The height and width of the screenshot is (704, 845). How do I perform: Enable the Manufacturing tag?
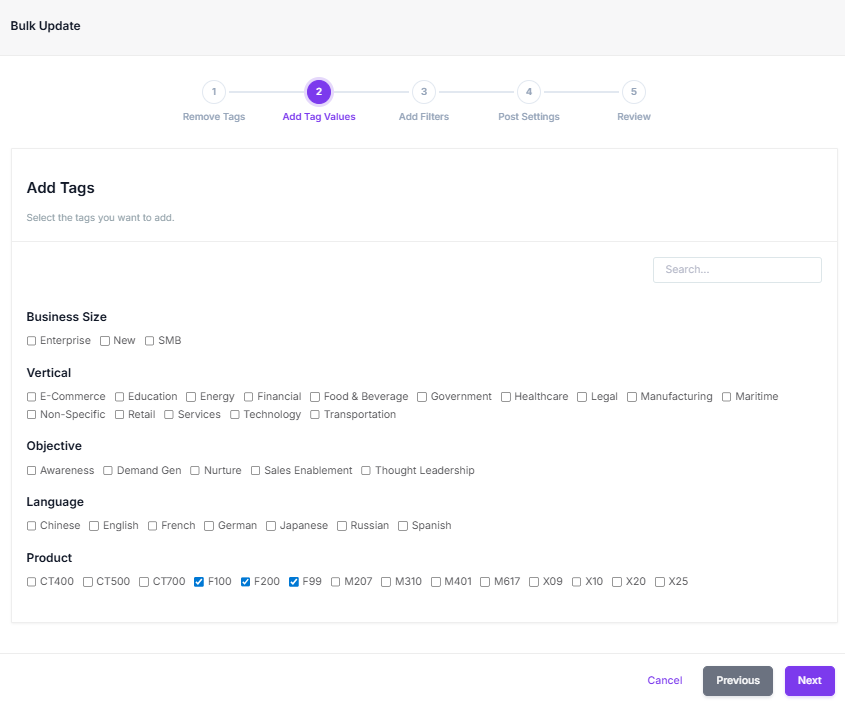pos(632,397)
